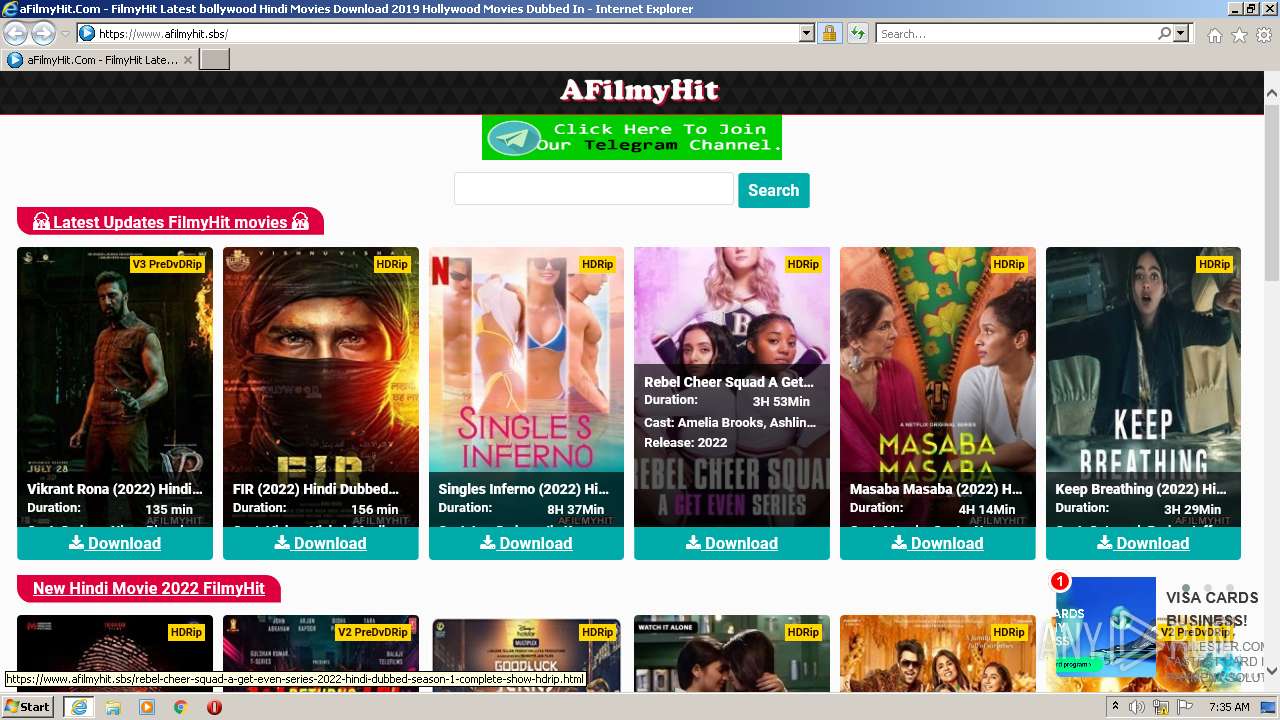Screen dimensions: 1280x720
Task: Open Latest Updates FilmyHit movies heading
Action: pos(170,222)
